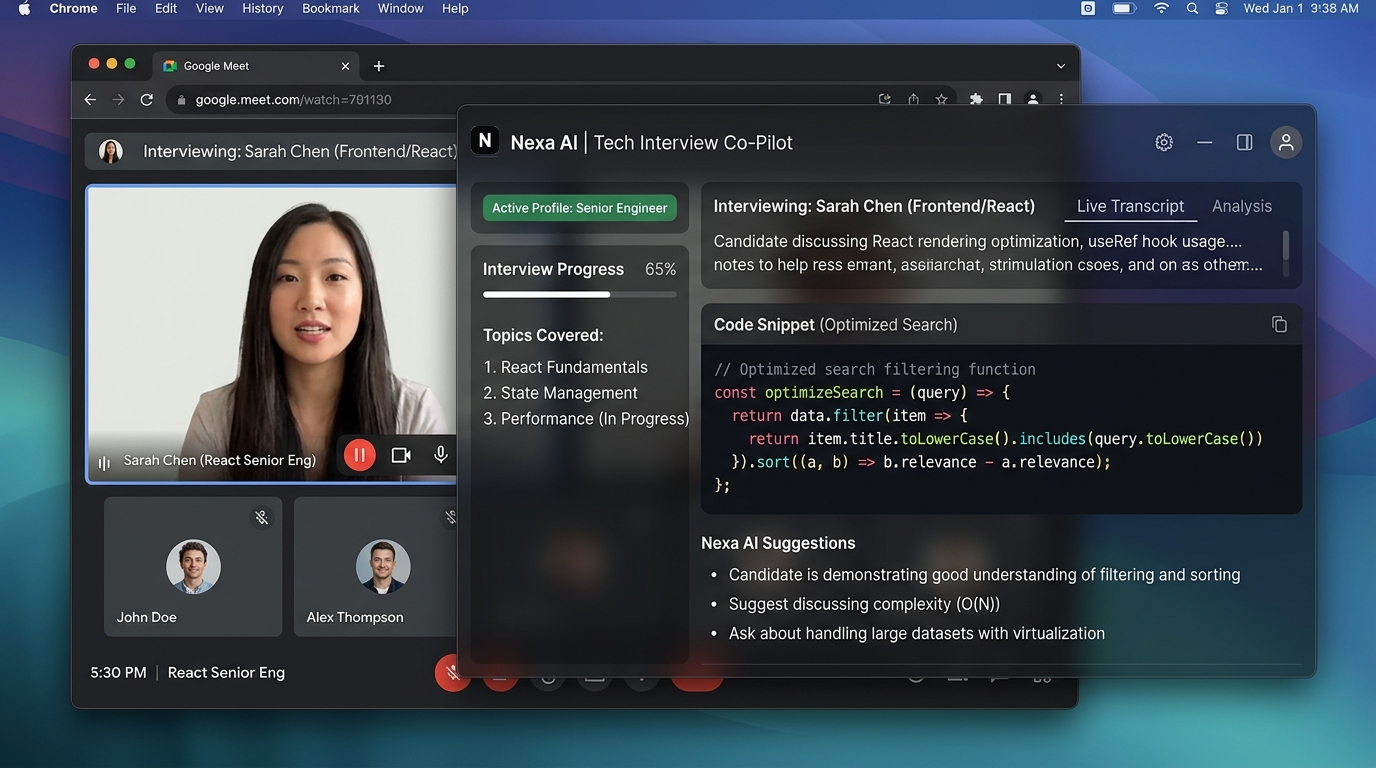Switch to the Analysis tab

[1242, 206]
